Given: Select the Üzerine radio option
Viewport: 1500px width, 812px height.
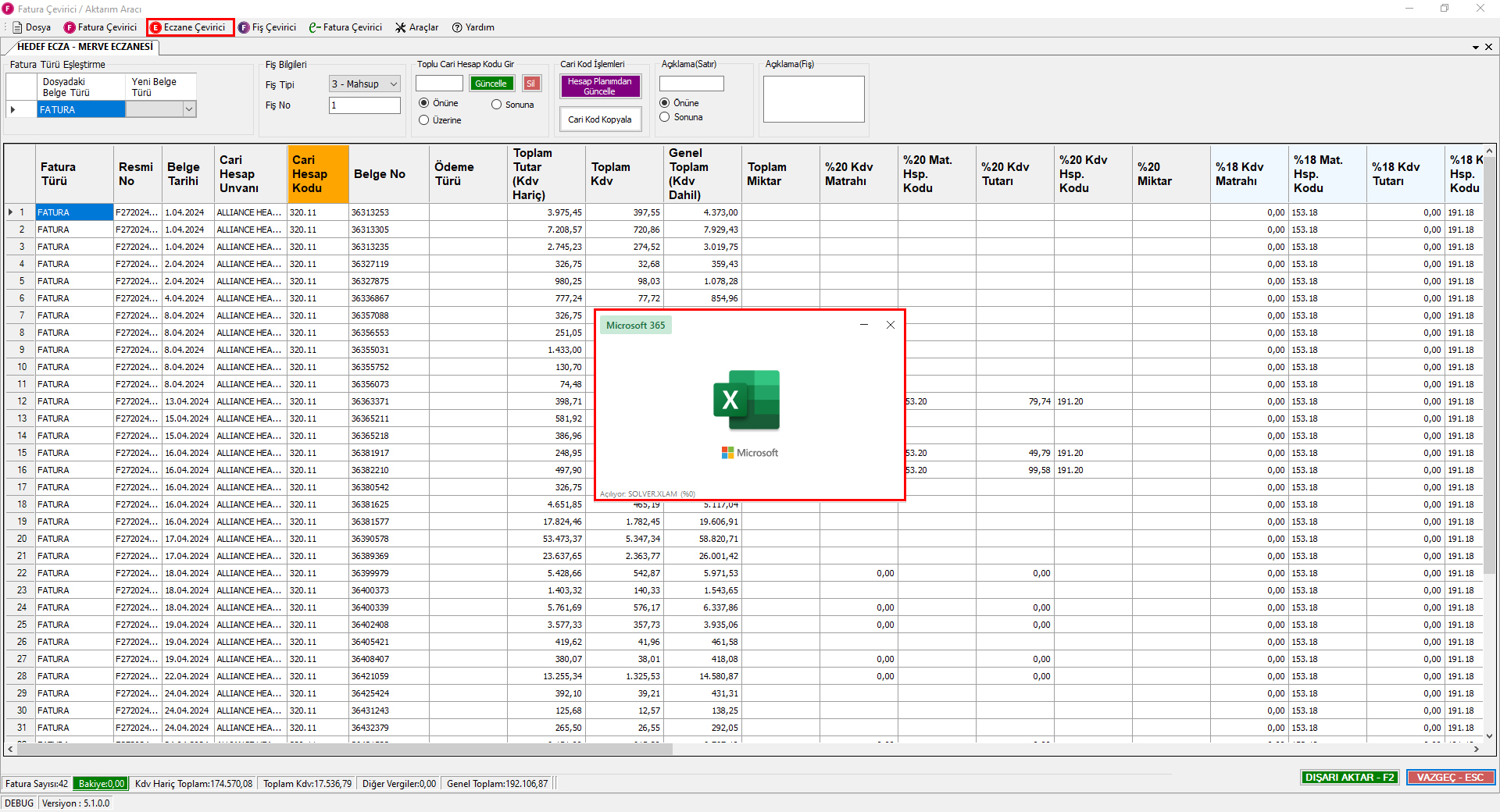Looking at the screenshot, I should coord(424,120).
